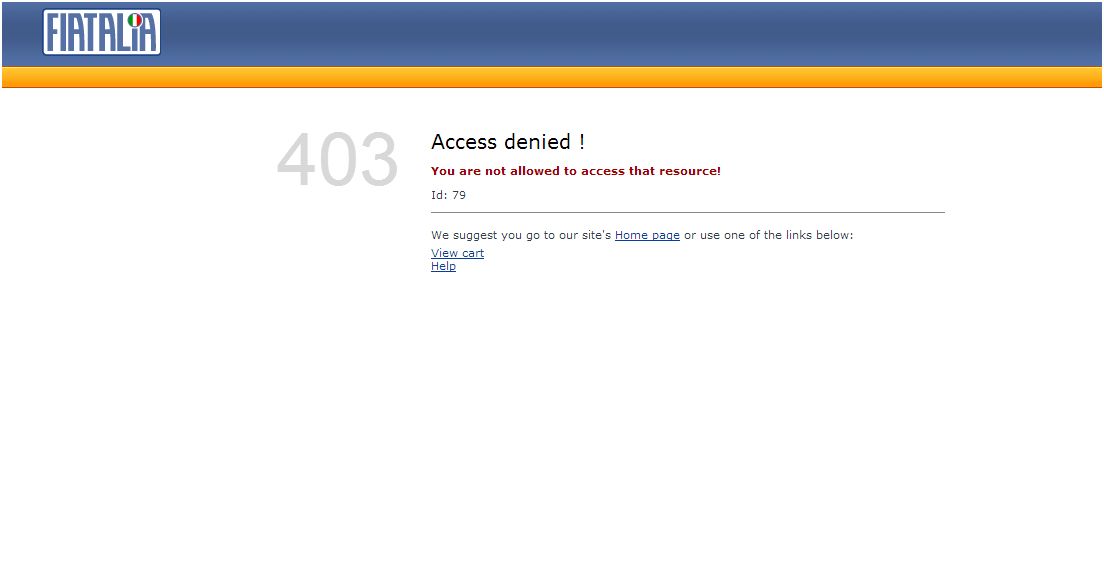Click the digit 3 in the 403 code
The image size is (1104, 572).
click(x=379, y=160)
